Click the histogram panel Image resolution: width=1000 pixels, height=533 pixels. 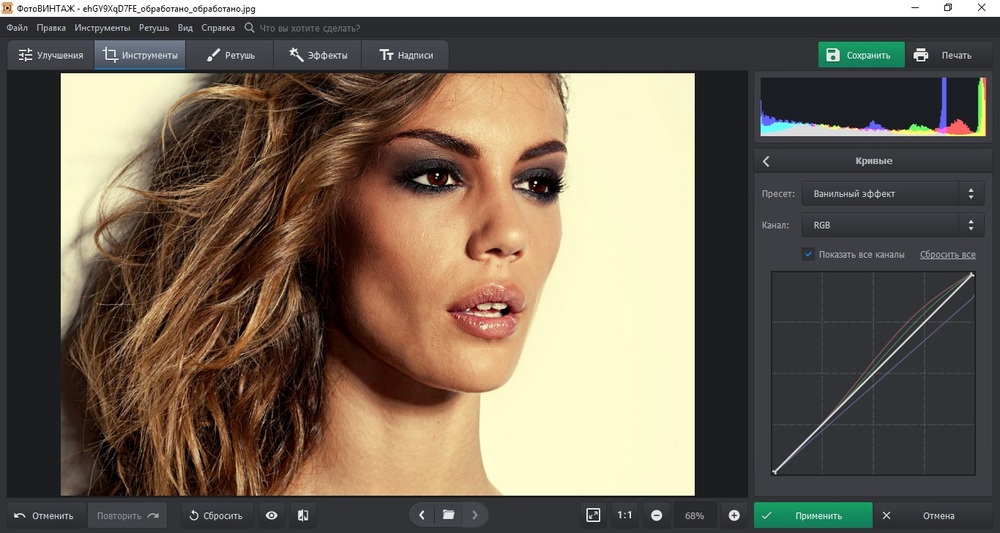tap(873, 106)
